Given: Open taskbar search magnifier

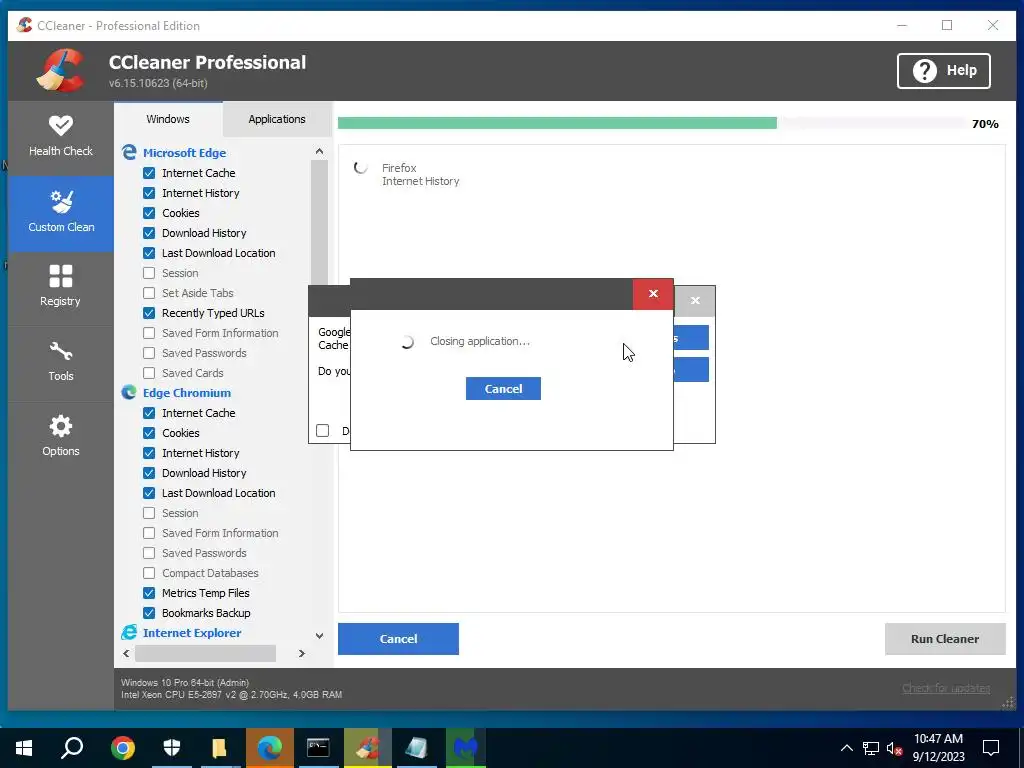Looking at the screenshot, I should click(x=72, y=748).
